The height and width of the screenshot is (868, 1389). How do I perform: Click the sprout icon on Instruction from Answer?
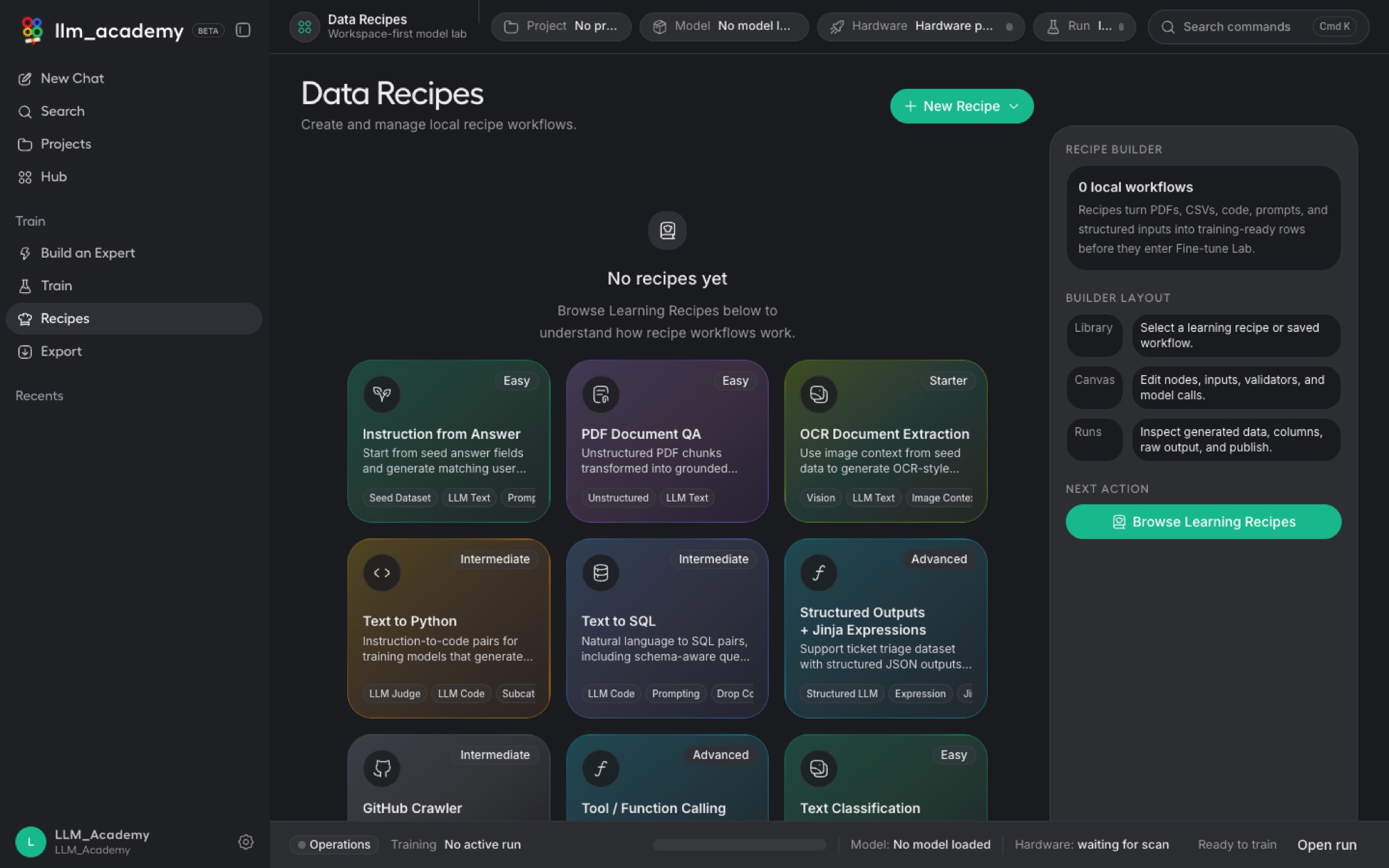[x=382, y=394]
